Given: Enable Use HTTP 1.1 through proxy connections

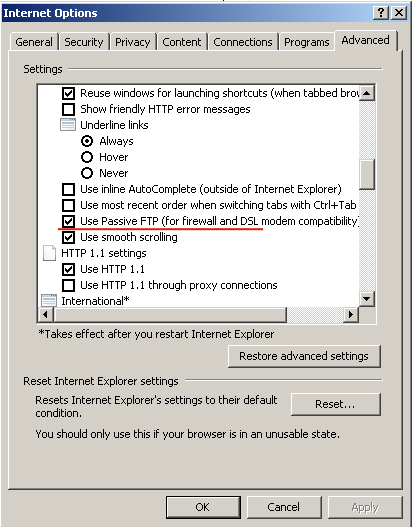Looking at the screenshot, I should click(68, 285).
